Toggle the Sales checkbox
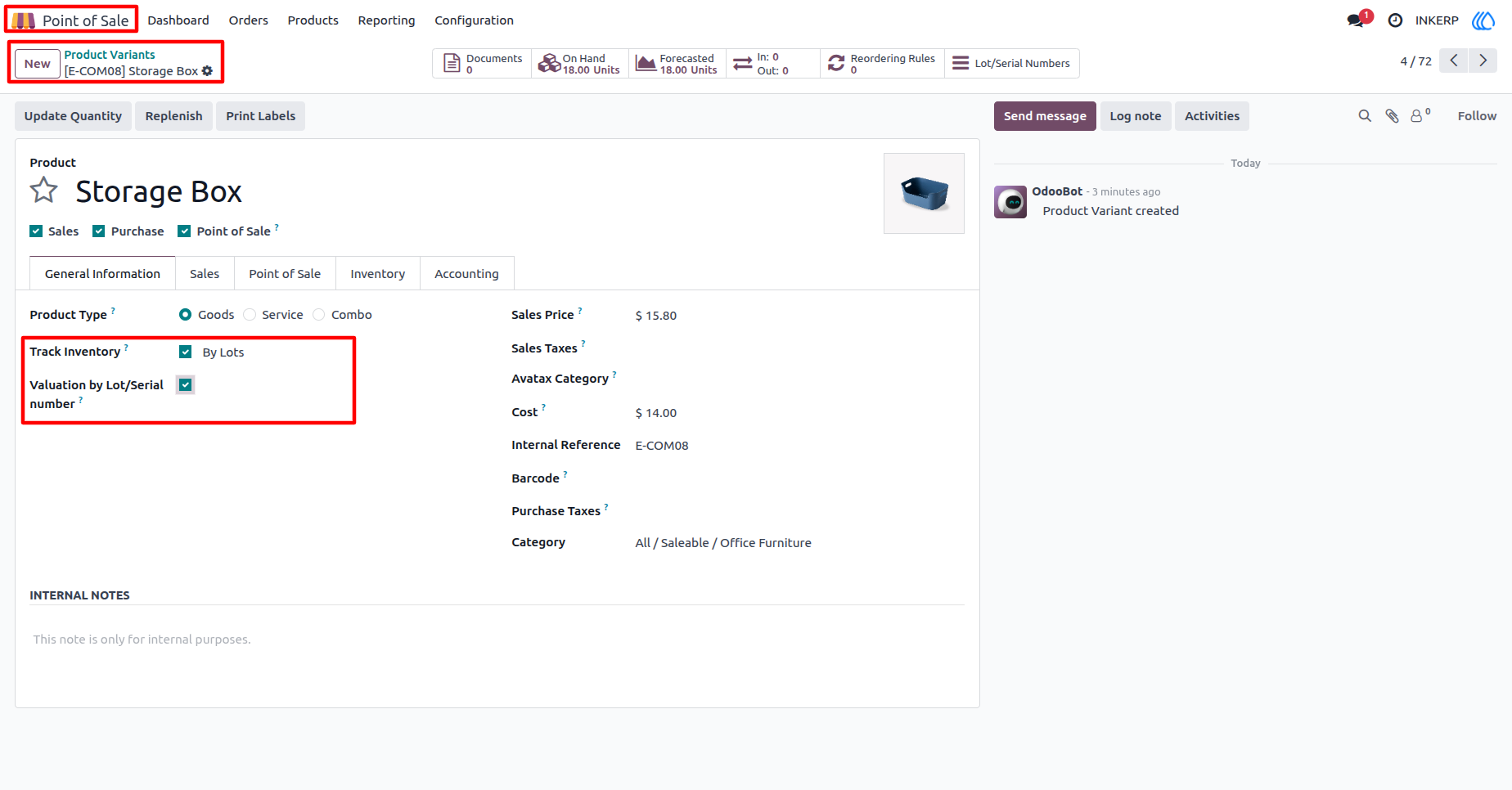 [36, 231]
